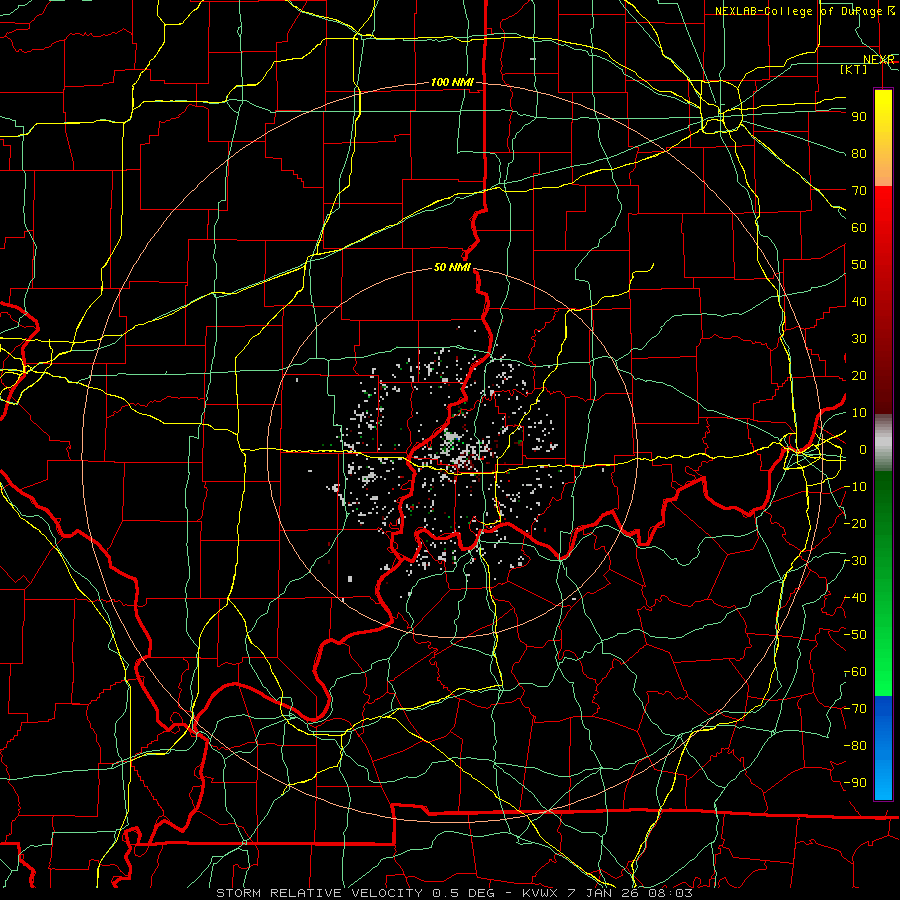Click the -30 value on the velocity scale
Viewport: 900px width, 900px height.
[x=856, y=561]
